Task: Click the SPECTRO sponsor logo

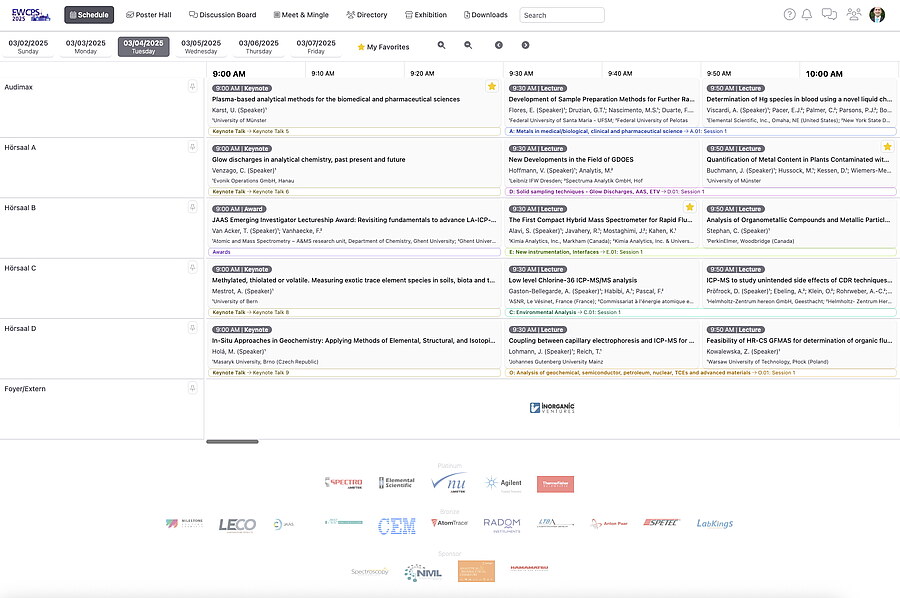Action: coord(344,483)
